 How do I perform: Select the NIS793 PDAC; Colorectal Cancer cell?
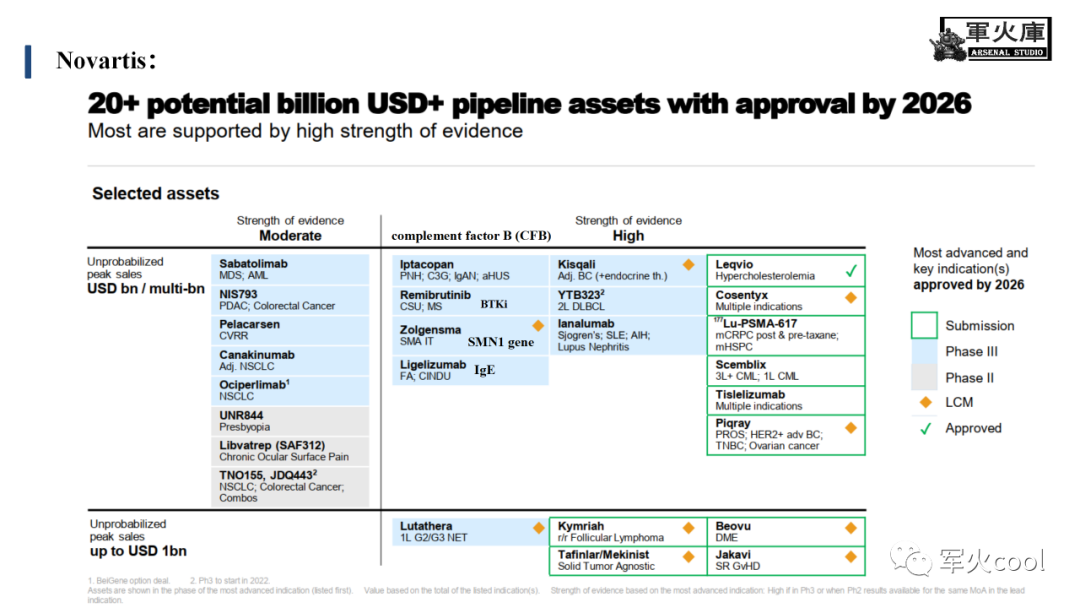coord(290,300)
